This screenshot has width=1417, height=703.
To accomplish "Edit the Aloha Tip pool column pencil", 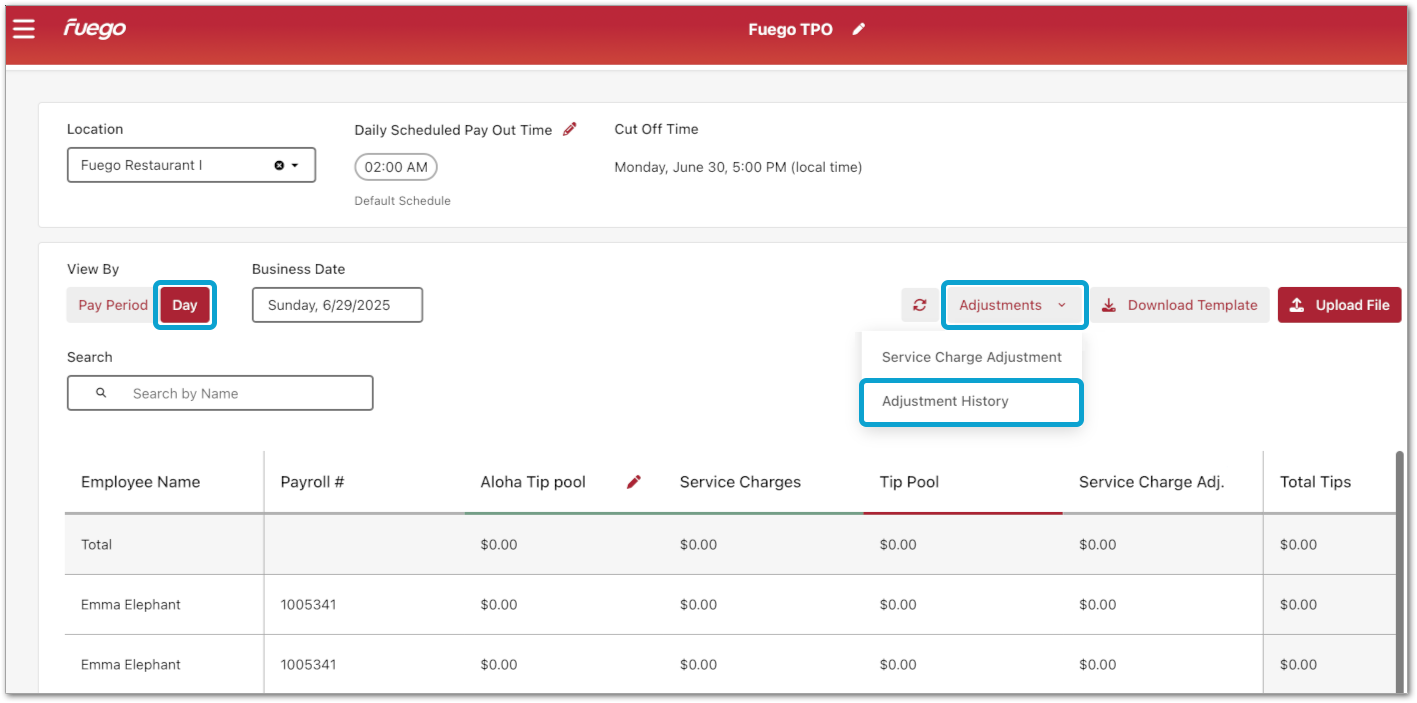I will click(x=633, y=482).
